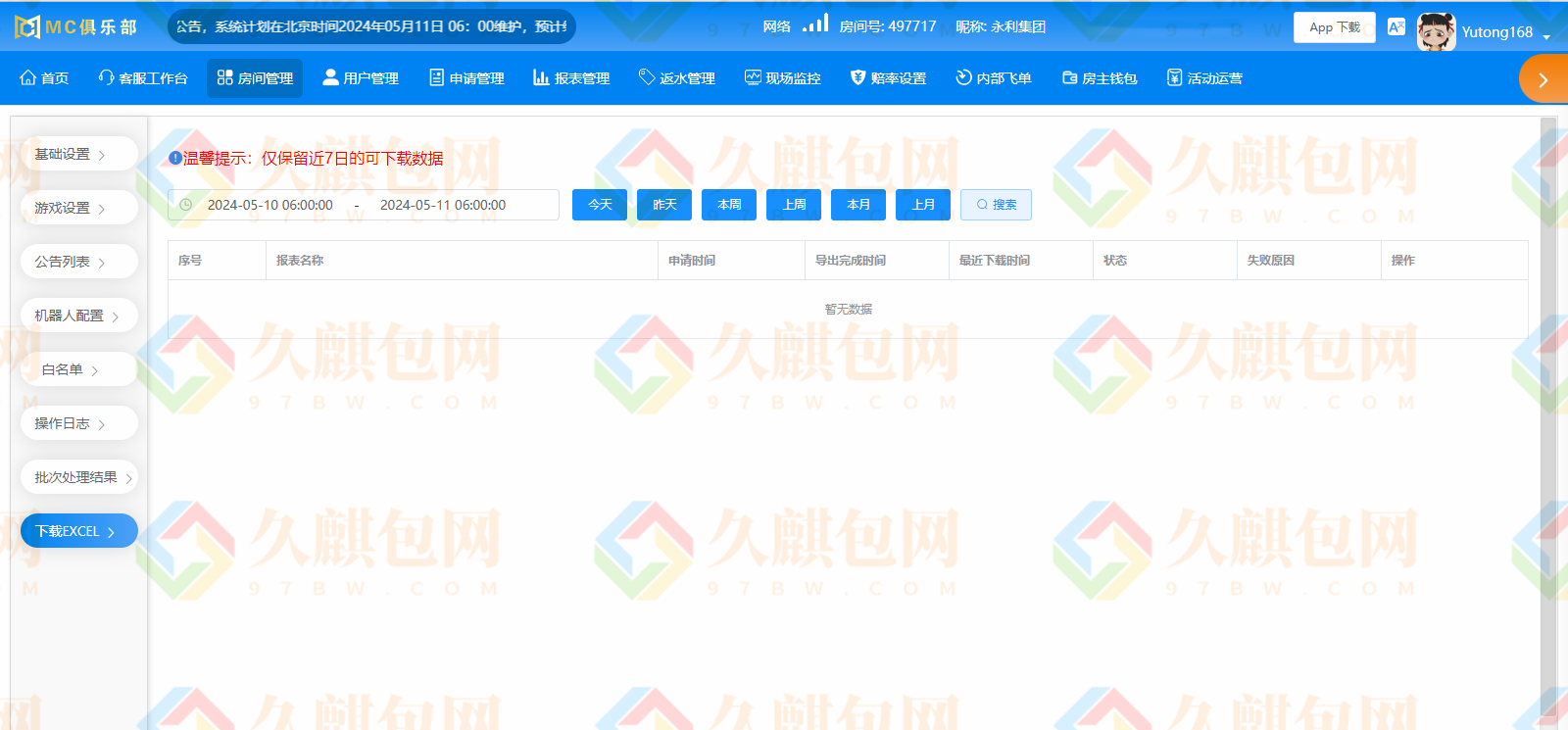Expand 批次处理结果 sidebar item

click(78, 477)
